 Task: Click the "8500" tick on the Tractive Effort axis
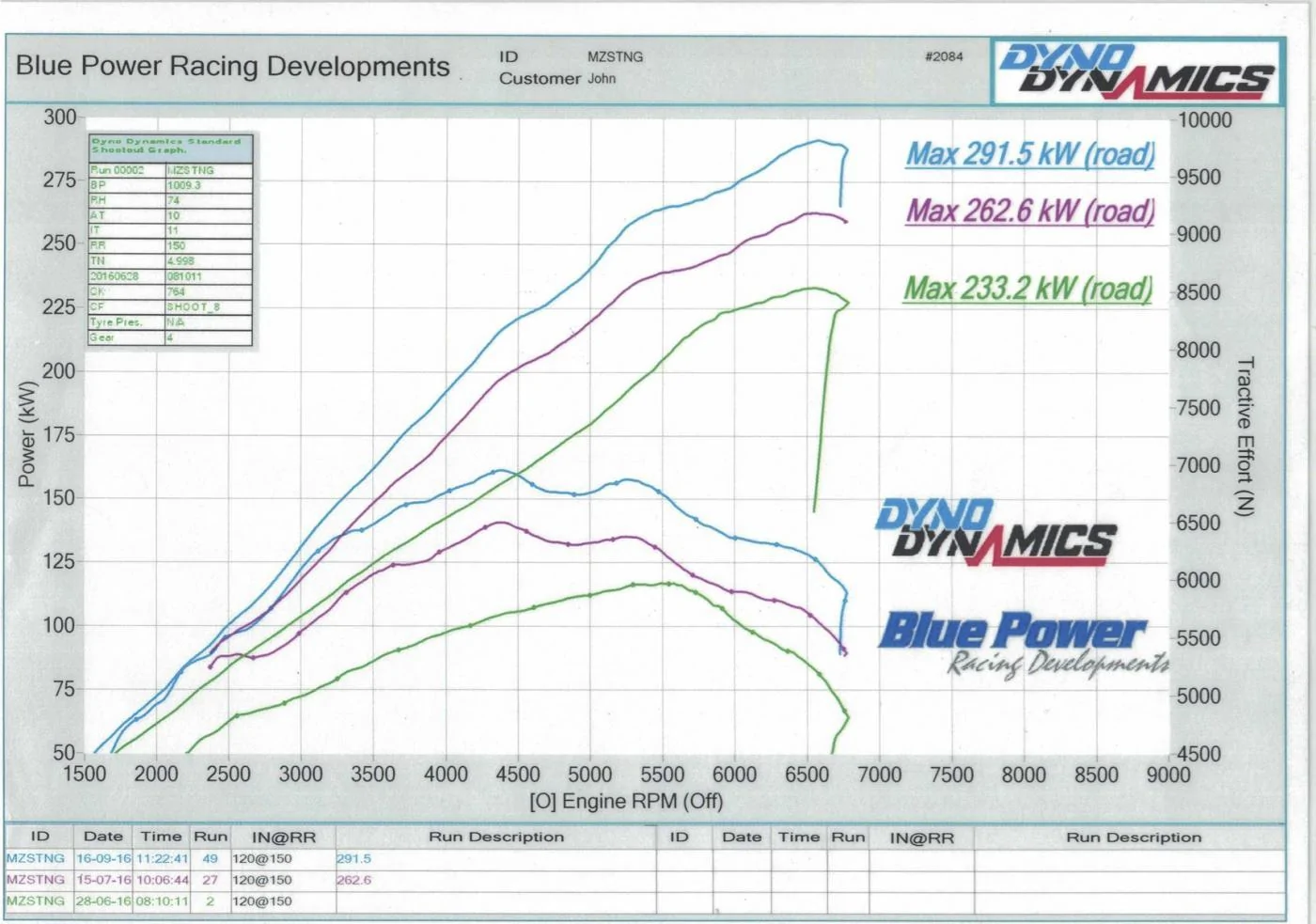click(x=1198, y=293)
